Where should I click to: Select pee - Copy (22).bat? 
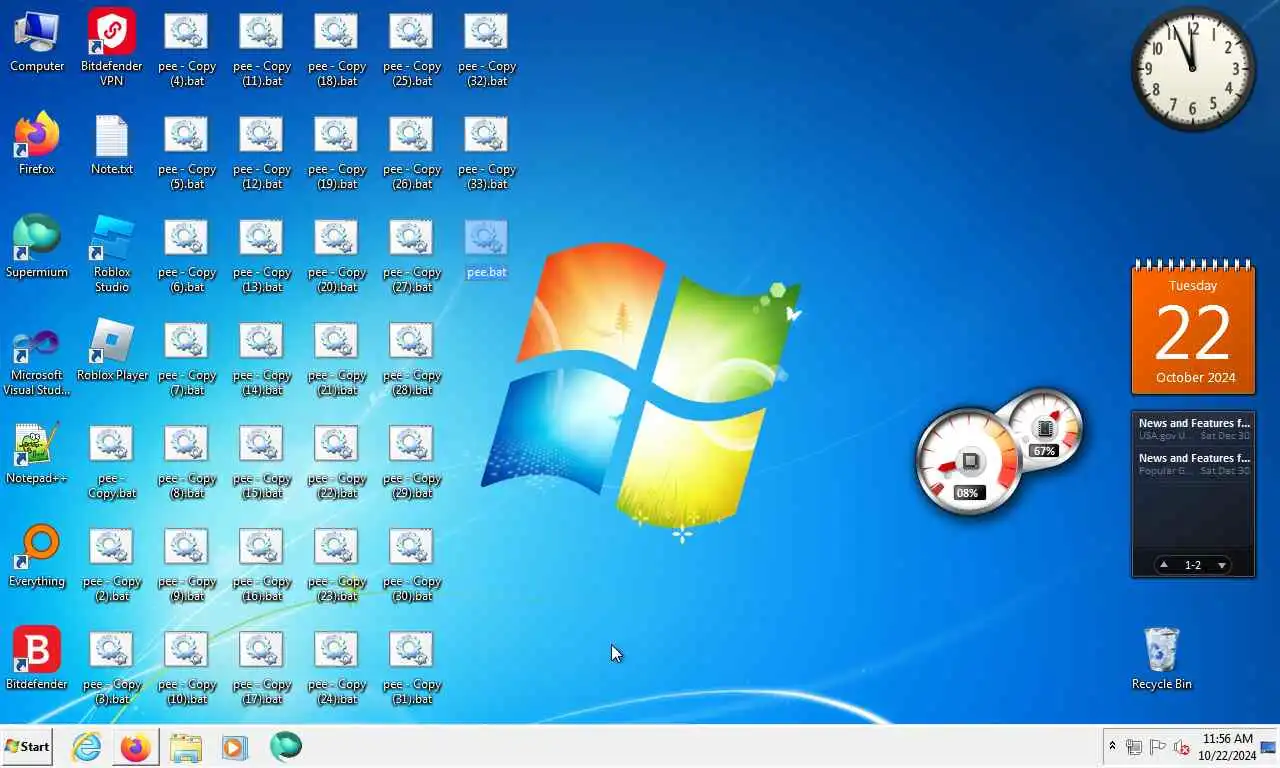(337, 462)
